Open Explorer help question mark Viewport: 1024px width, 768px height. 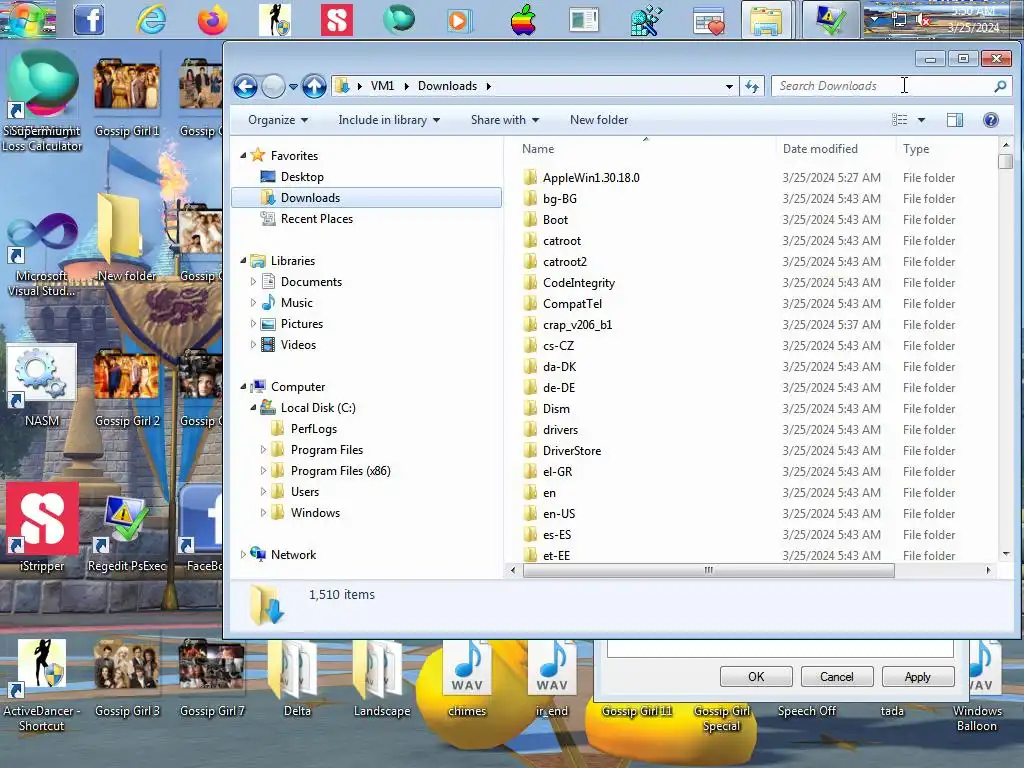pos(991,120)
